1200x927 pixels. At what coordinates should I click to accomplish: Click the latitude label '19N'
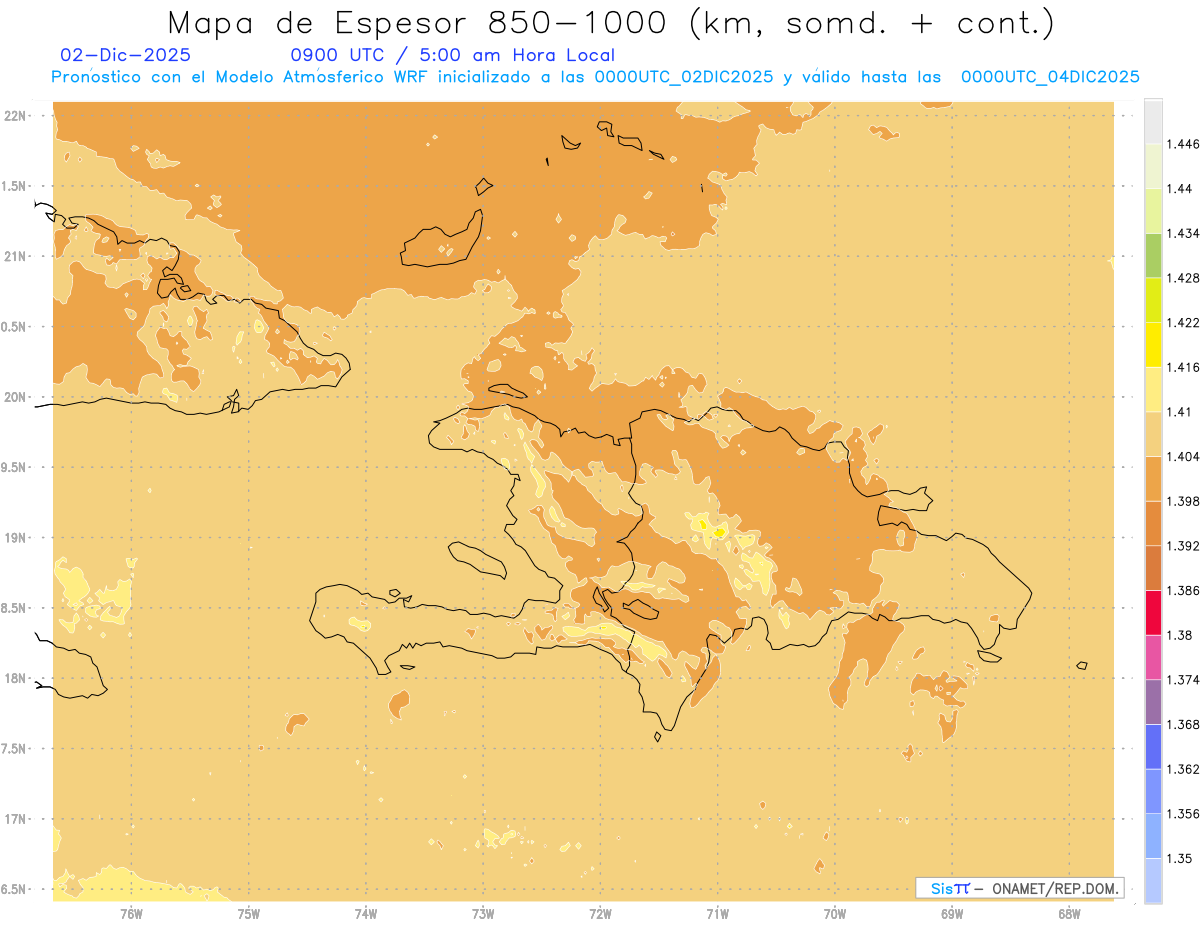point(15,537)
